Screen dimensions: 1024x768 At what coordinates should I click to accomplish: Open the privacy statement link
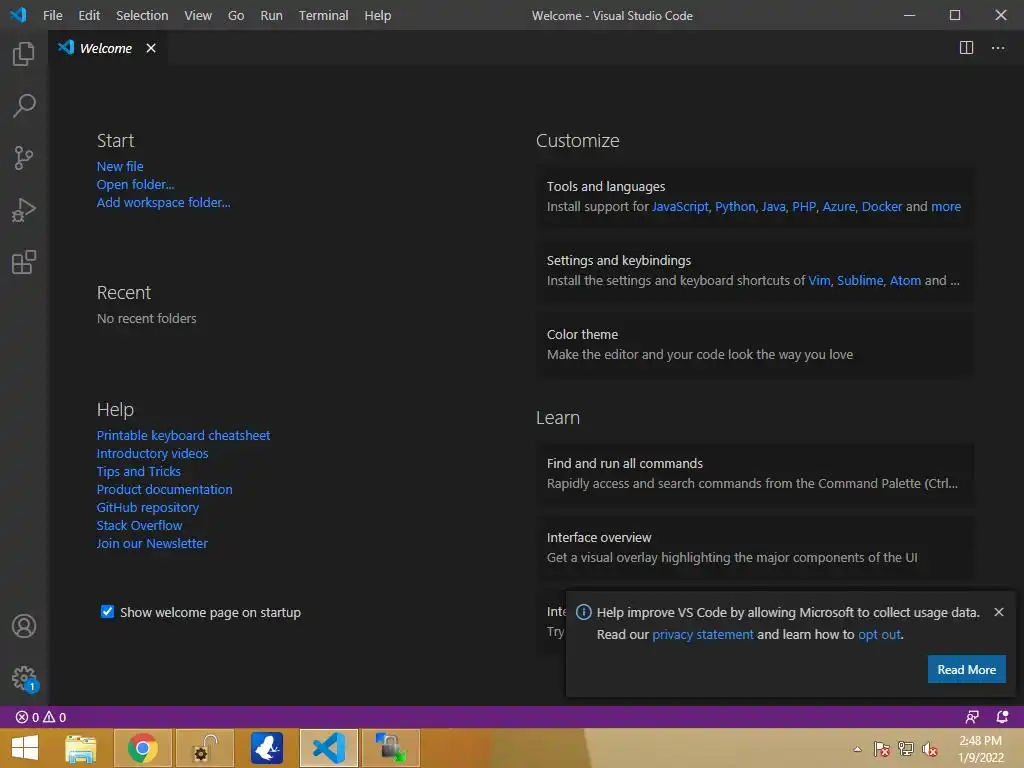click(x=703, y=635)
